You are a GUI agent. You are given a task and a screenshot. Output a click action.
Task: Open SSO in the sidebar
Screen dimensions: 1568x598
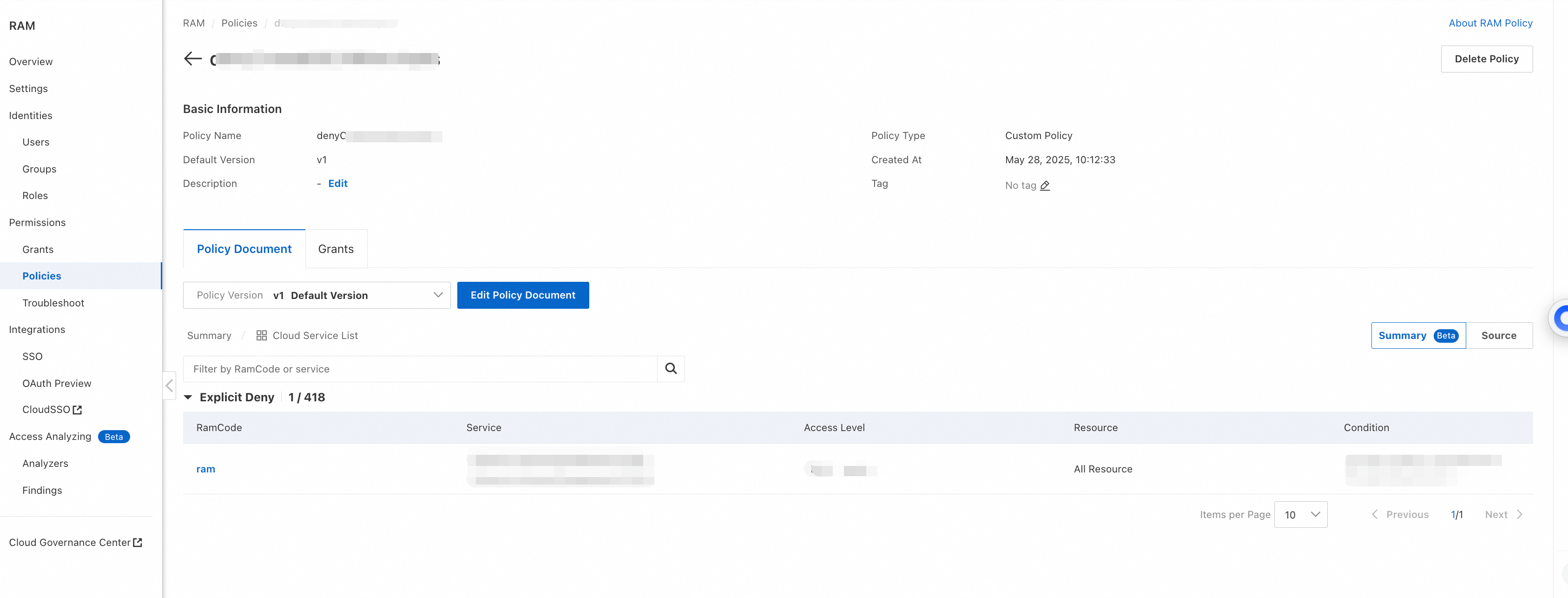coord(32,357)
